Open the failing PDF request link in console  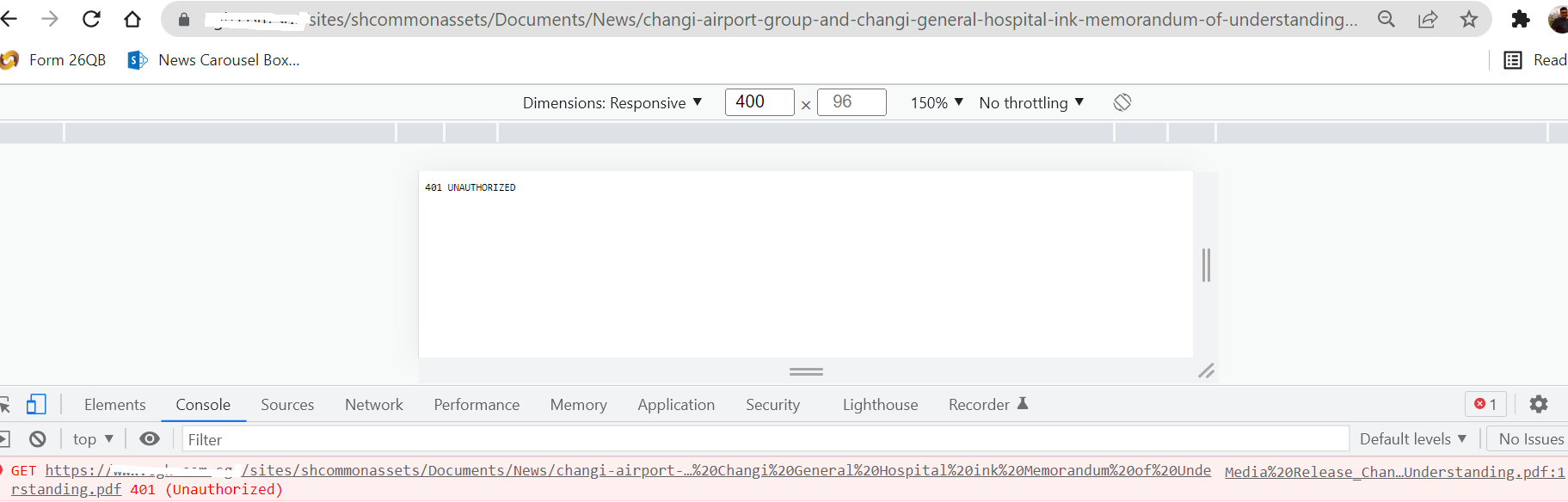point(602,471)
